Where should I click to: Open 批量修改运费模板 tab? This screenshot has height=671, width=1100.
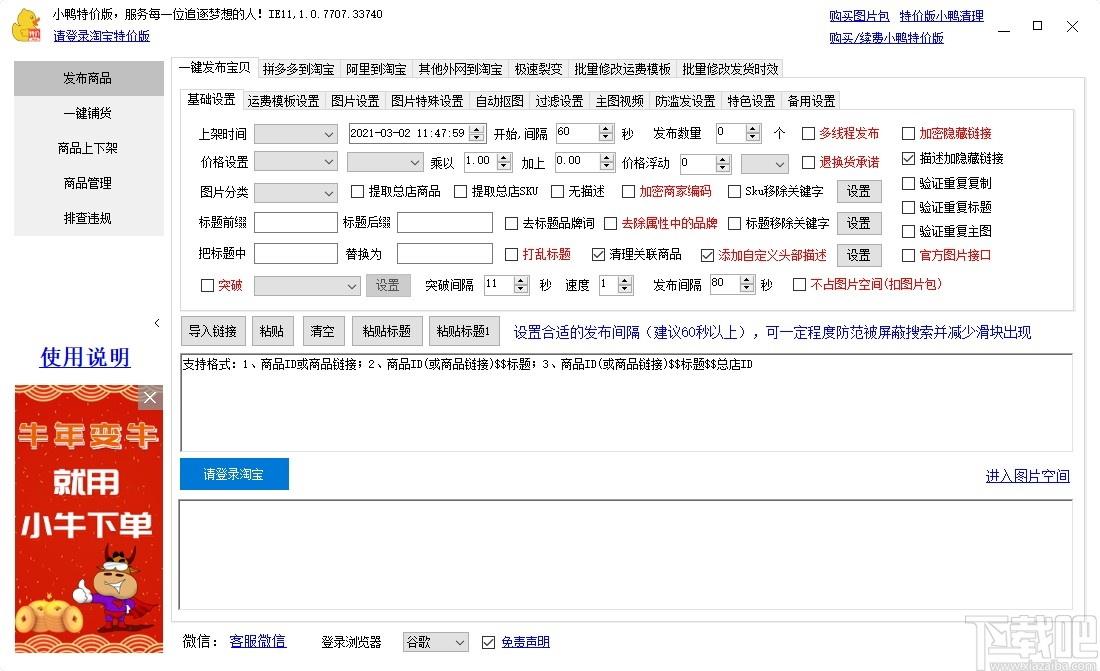[622, 69]
